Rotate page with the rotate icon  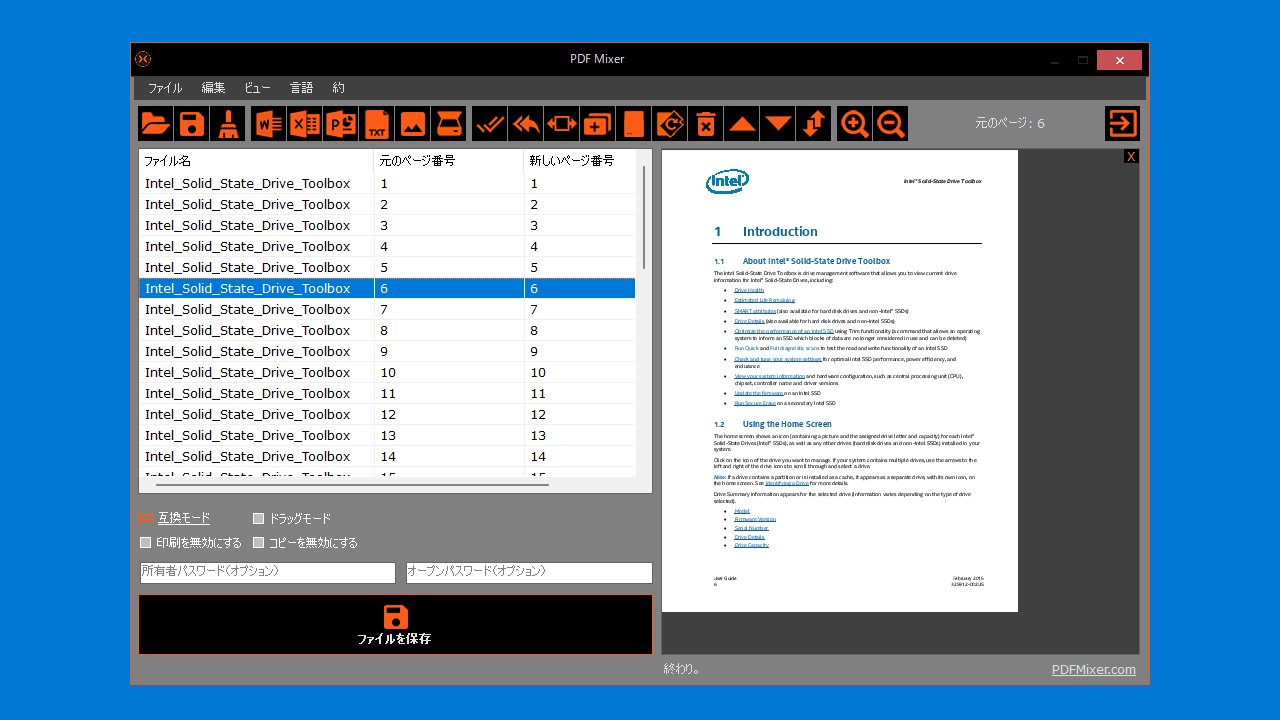(669, 124)
